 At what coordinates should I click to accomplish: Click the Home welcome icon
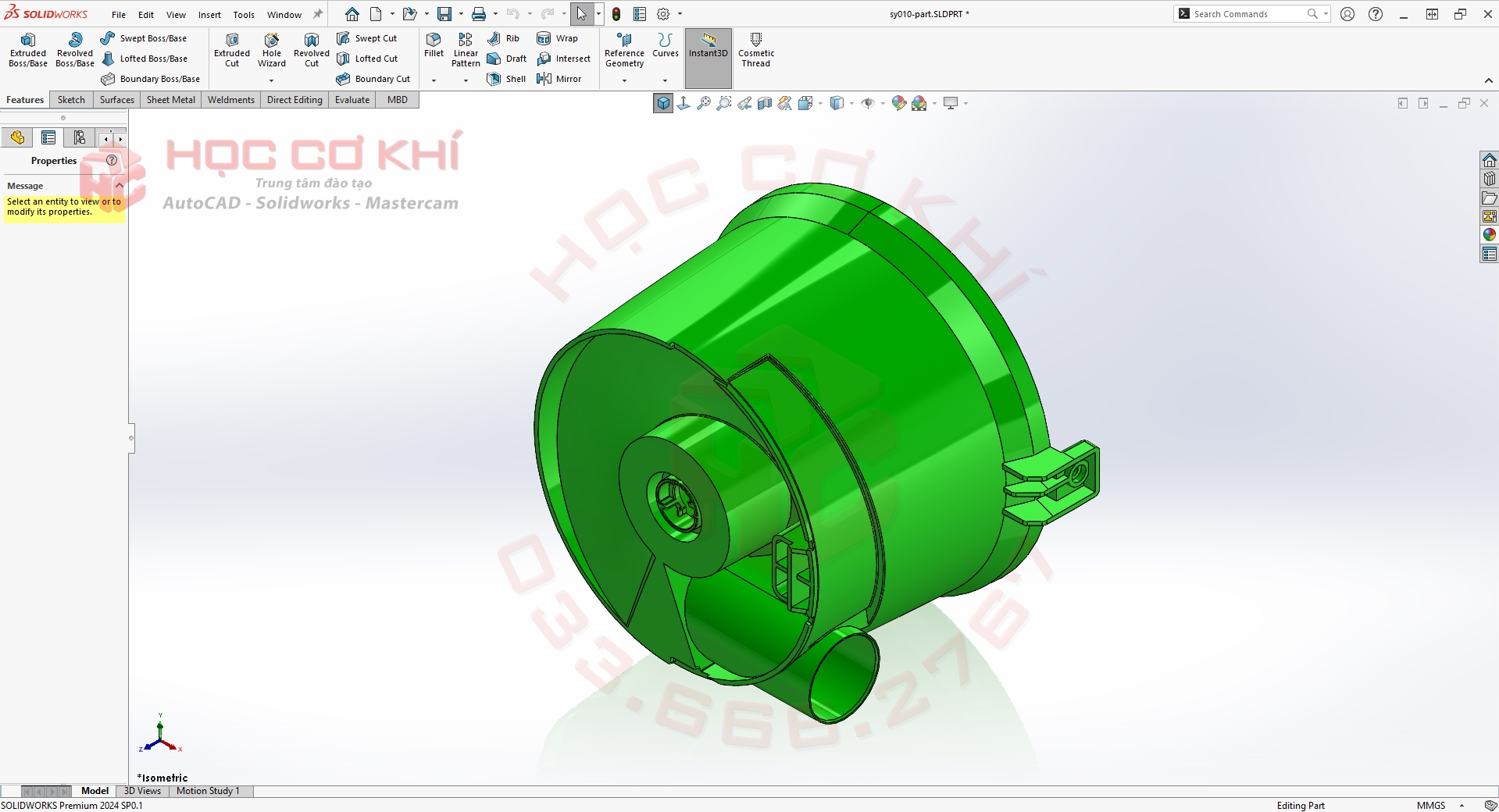pyautogui.click(x=352, y=14)
